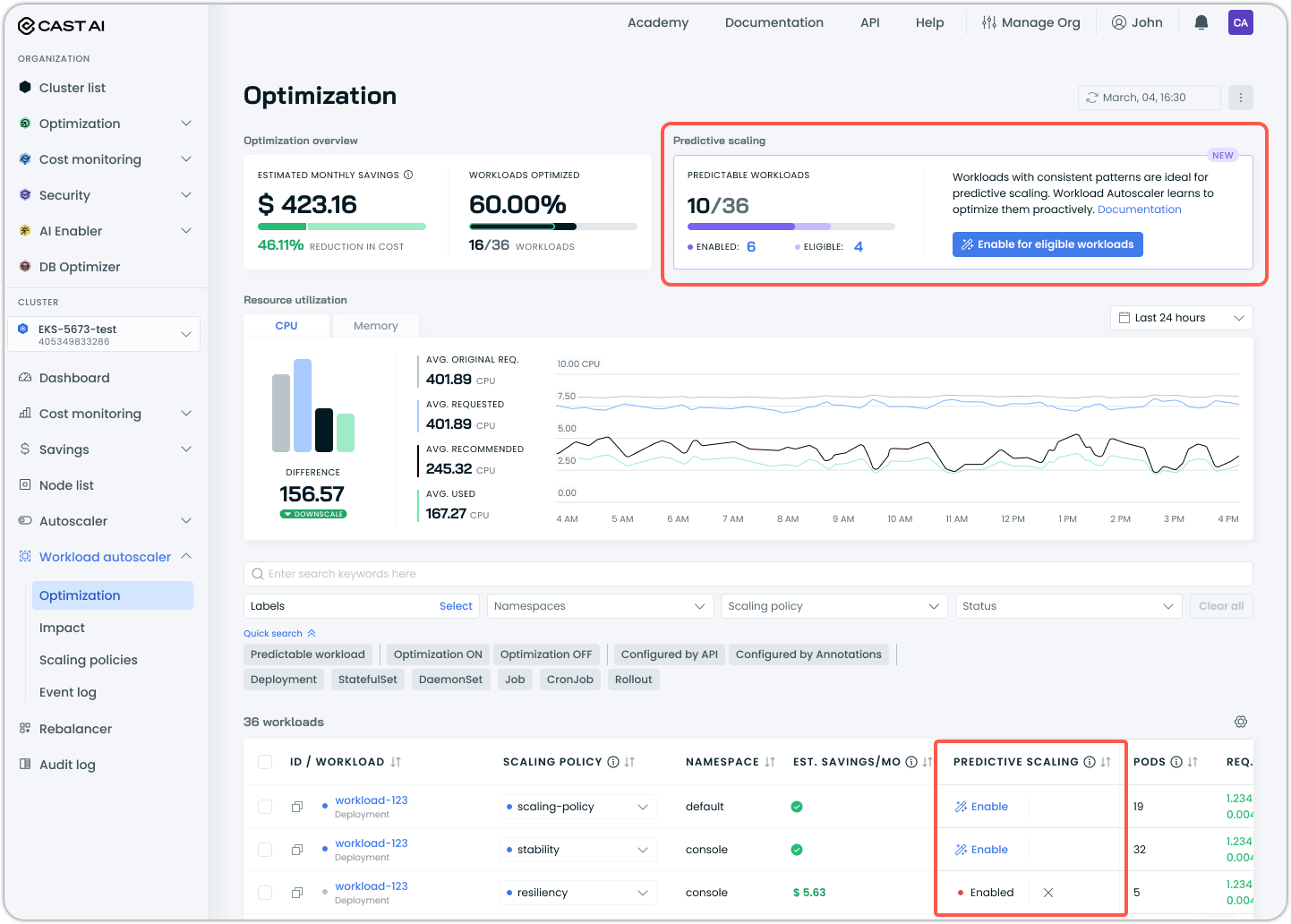Check the checkbox for the resiliency workload row

[265, 893]
